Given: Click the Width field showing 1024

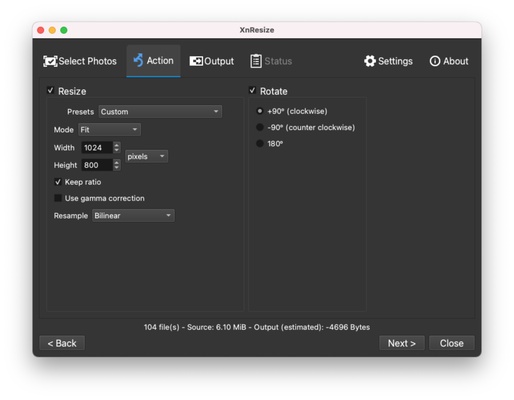Looking at the screenshot, I should point(97,148).
